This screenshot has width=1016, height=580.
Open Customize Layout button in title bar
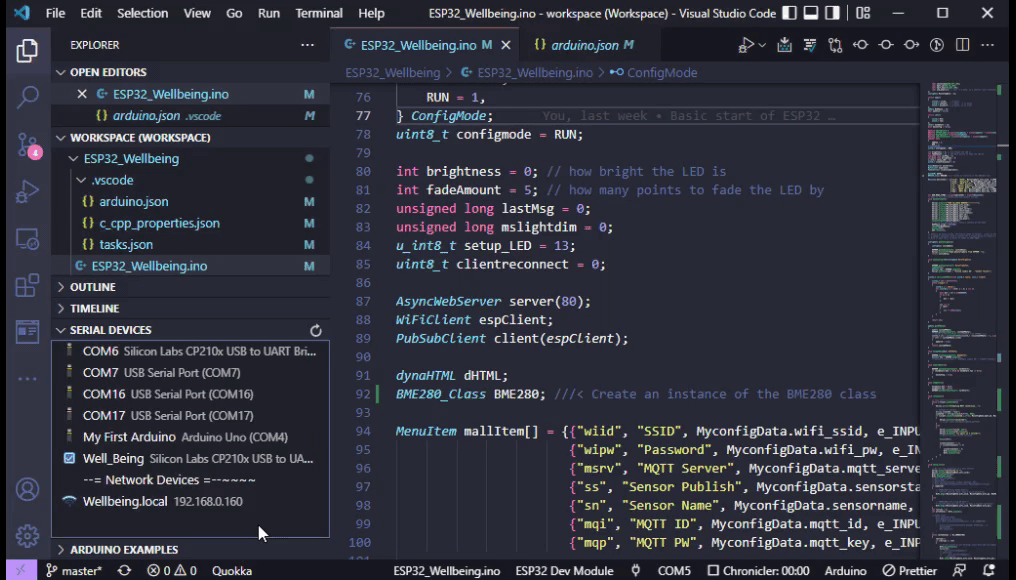coord(863,13)
